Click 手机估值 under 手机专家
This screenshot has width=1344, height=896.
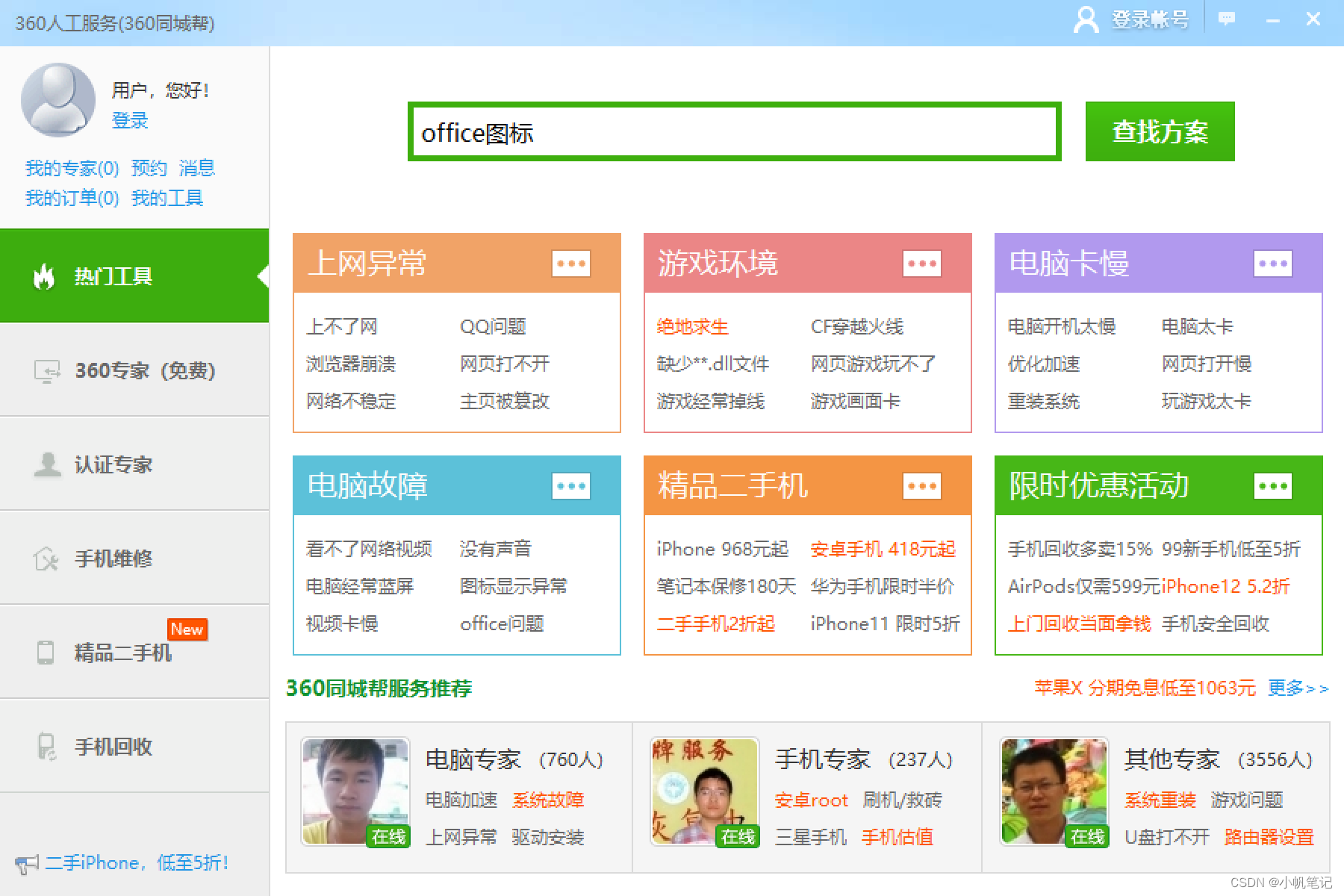(x=897, y=837)
